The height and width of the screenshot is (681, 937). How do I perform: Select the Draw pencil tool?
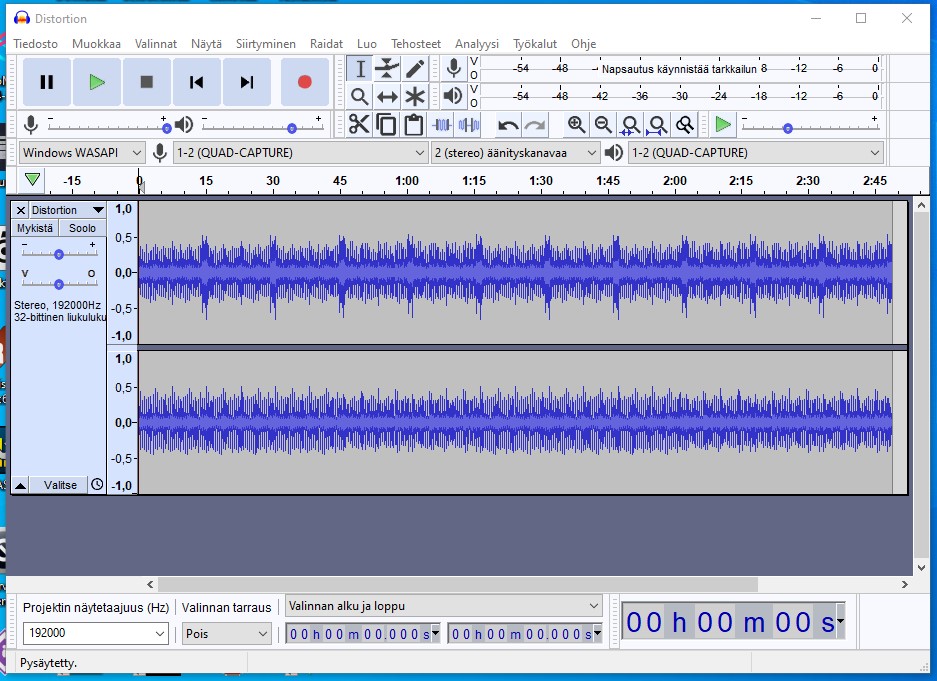tap(415, 69)
